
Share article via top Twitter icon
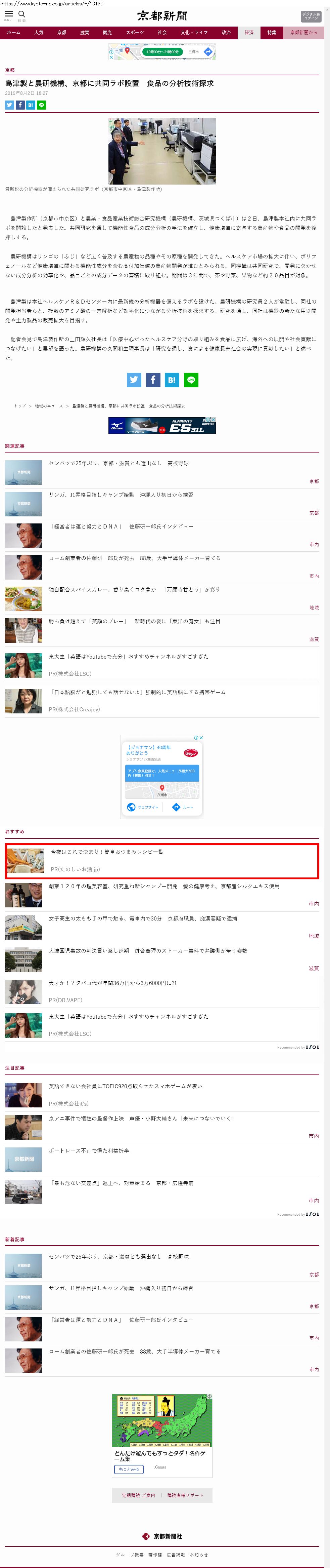coord(9,105)
